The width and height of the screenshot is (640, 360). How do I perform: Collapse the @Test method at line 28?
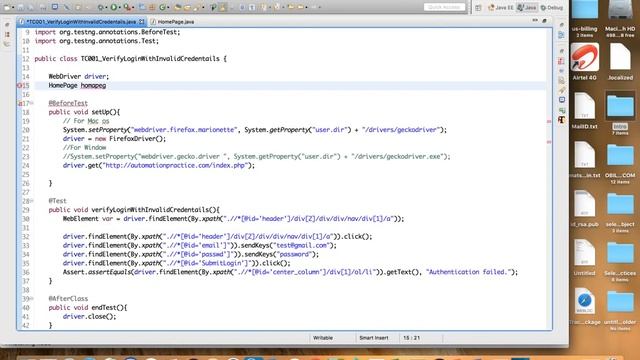click(x=32, y=201)
